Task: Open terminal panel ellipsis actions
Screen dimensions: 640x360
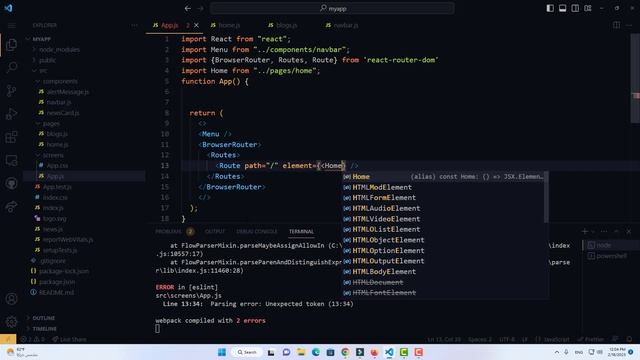Action: pyautogui.click(x=604, y=231)
